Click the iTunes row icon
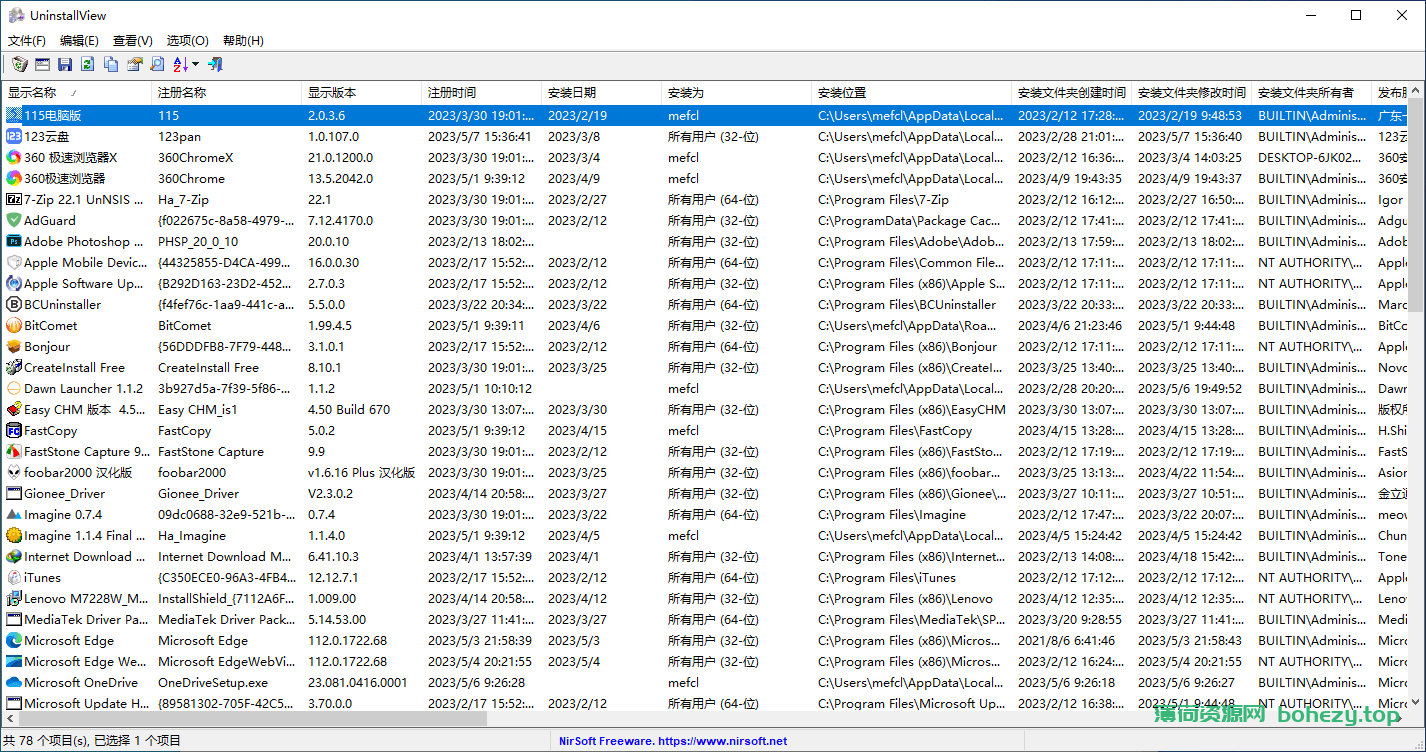This screenshot has height=752, width=1426. pyautogui.click(x=14, y=577)
